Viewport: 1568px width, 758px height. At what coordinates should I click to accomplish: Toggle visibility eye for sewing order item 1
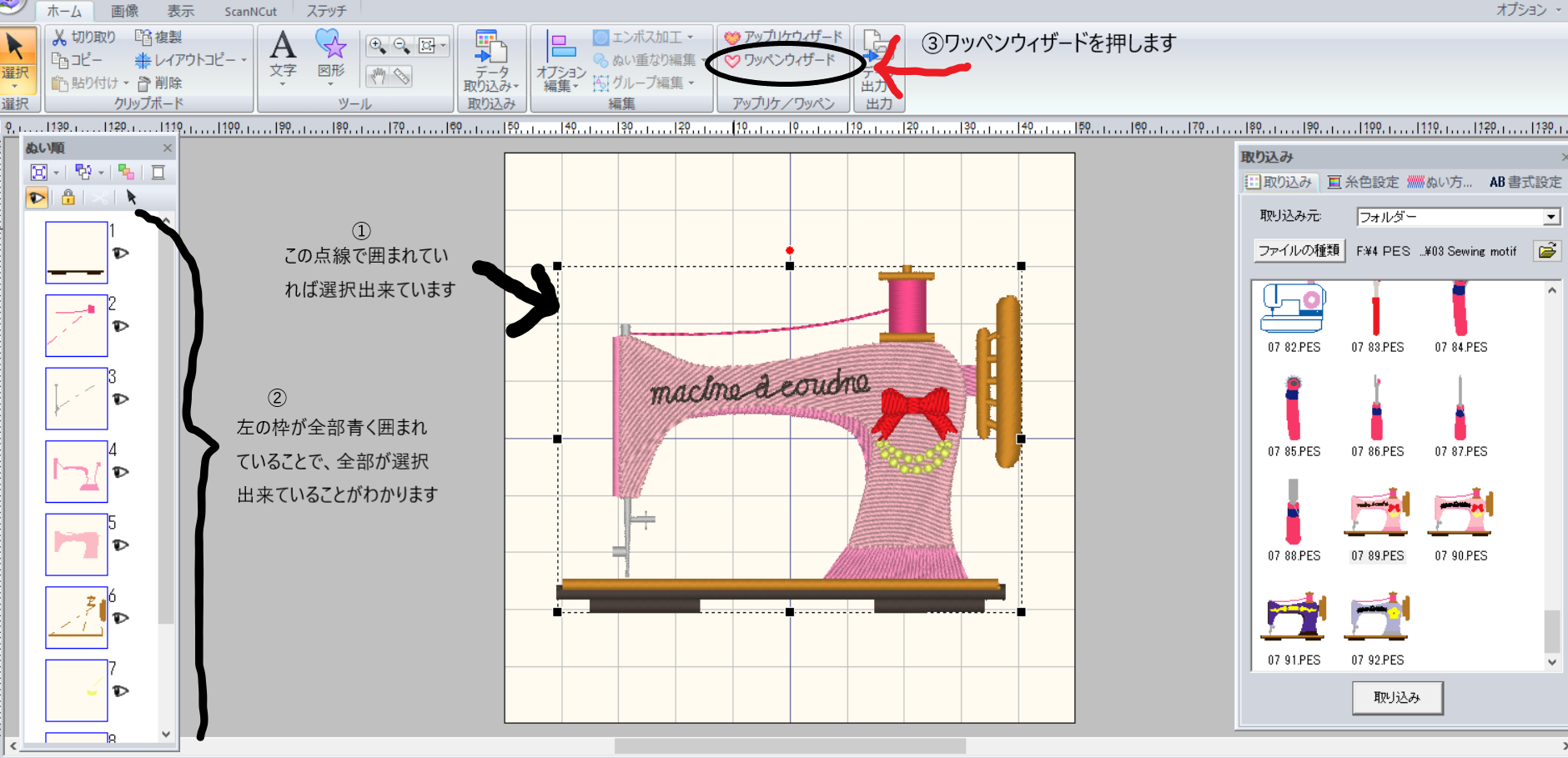pyautogui.click(x=121, y=254)
